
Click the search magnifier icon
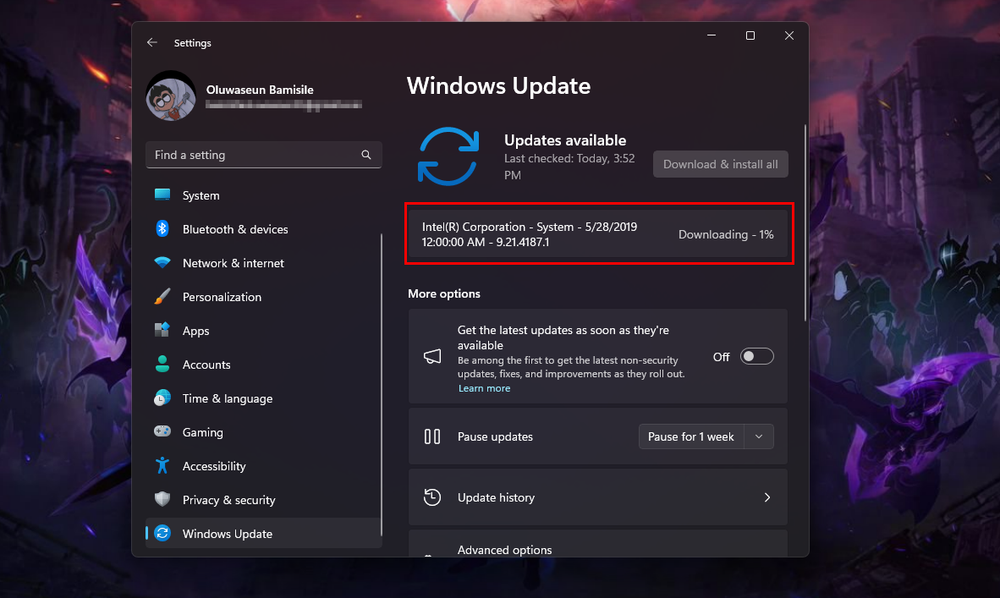[366, 155]
